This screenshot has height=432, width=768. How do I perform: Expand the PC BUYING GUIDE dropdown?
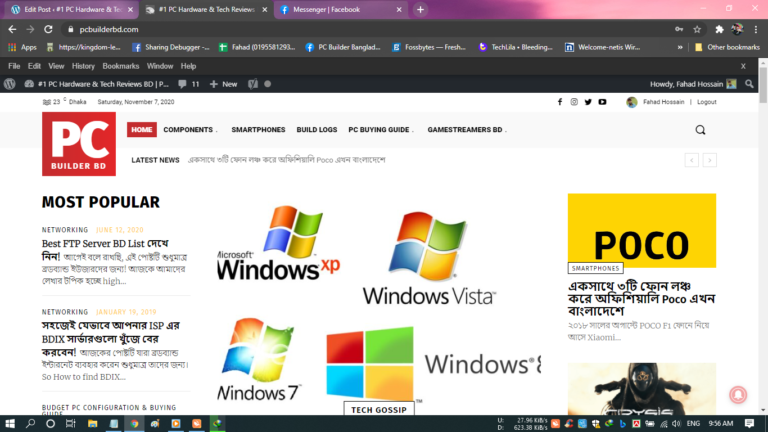(381, 130)
